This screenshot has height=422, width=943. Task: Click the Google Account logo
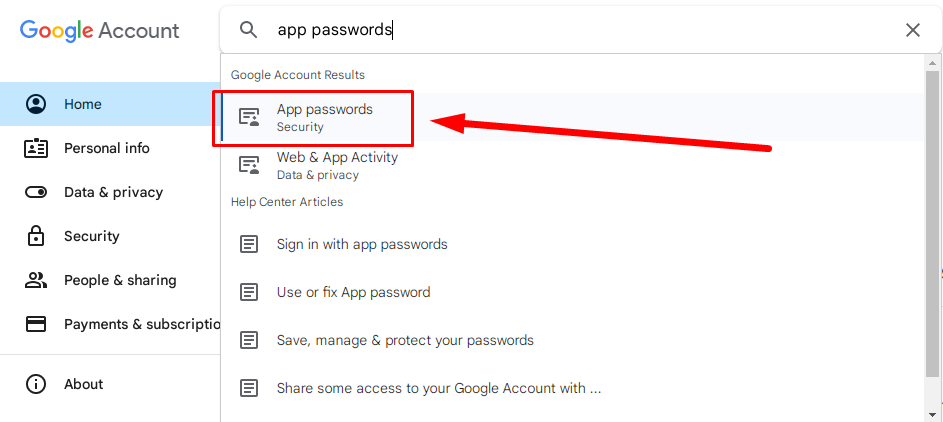tap(100, 30)
